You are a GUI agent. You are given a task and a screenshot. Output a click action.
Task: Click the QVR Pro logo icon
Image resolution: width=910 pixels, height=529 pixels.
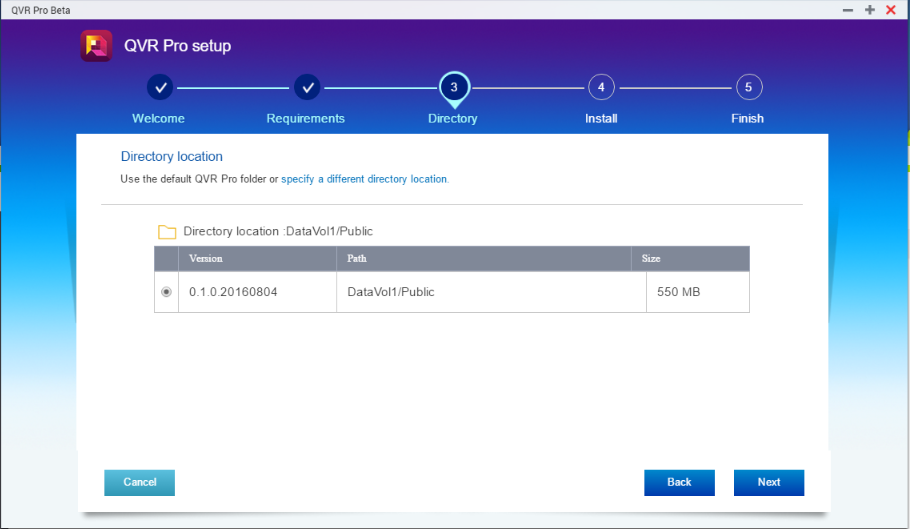(96, 46)
